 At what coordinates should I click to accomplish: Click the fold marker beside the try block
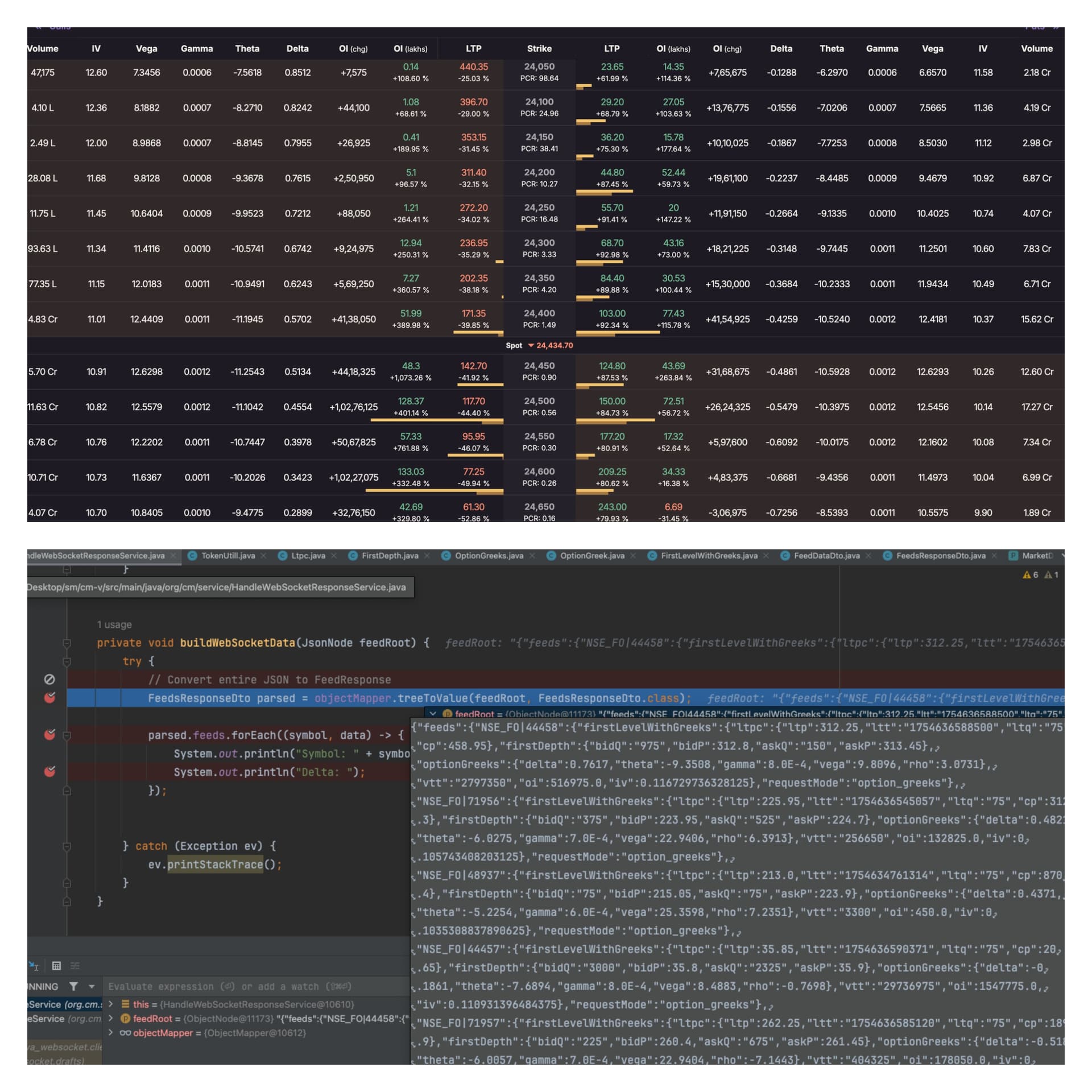point(67,661)
